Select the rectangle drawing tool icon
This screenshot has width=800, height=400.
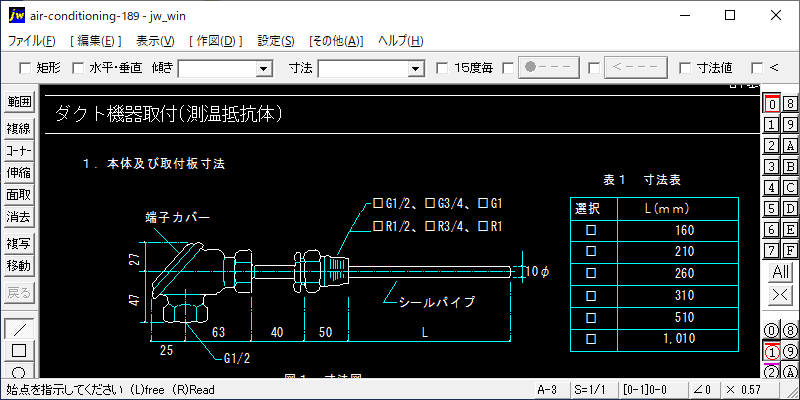tap(19, 351)
